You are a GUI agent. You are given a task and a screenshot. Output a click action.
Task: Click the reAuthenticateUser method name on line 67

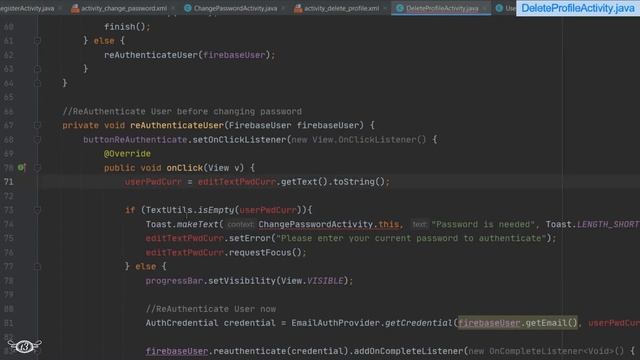pos(177,125)
